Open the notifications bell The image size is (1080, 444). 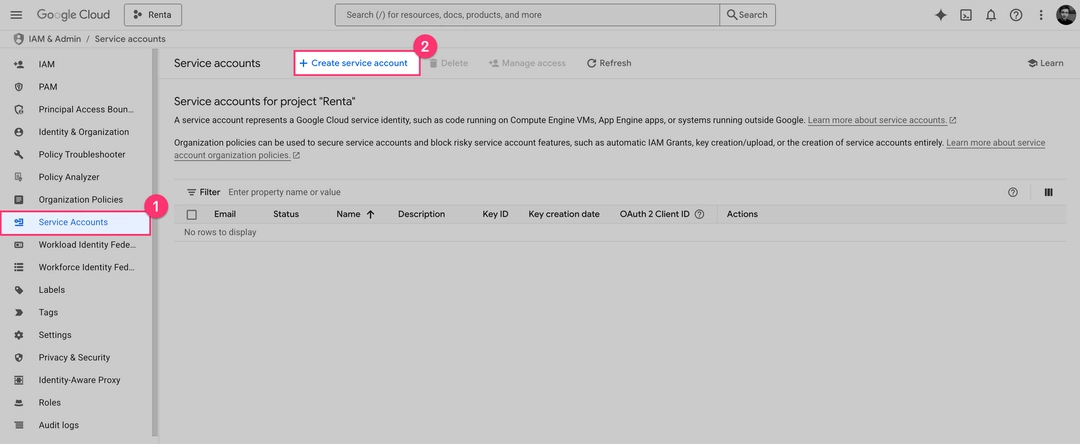990,15
